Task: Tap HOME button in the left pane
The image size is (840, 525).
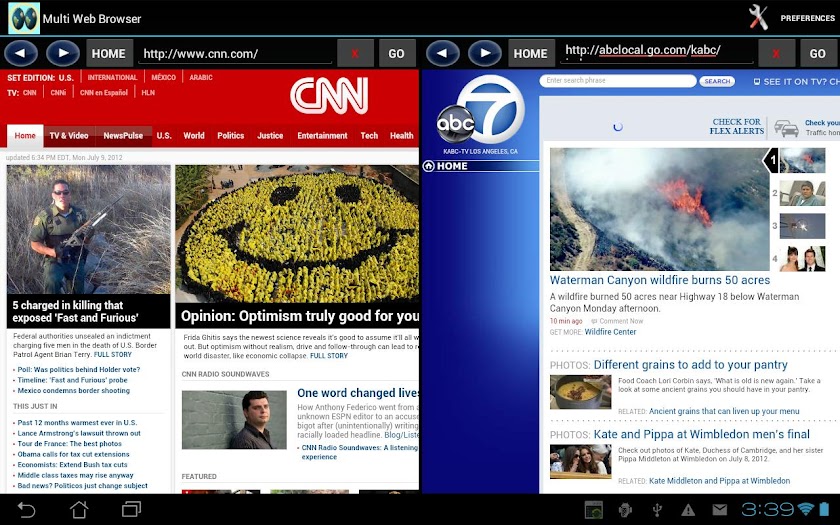Action: (x=109, y=54)
